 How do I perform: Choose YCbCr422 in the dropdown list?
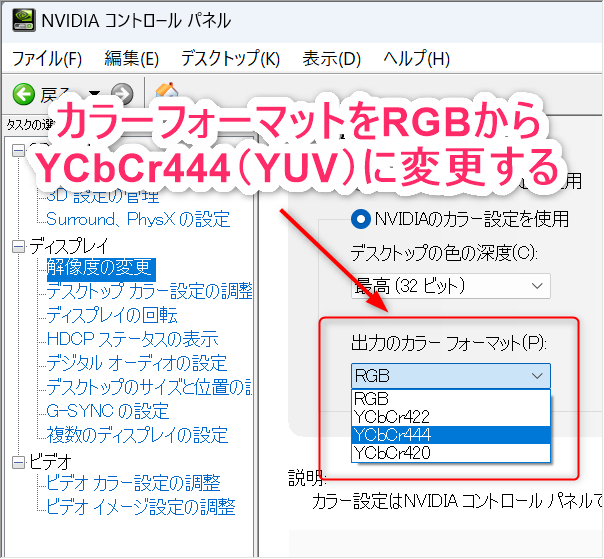(x=451, y=417)
